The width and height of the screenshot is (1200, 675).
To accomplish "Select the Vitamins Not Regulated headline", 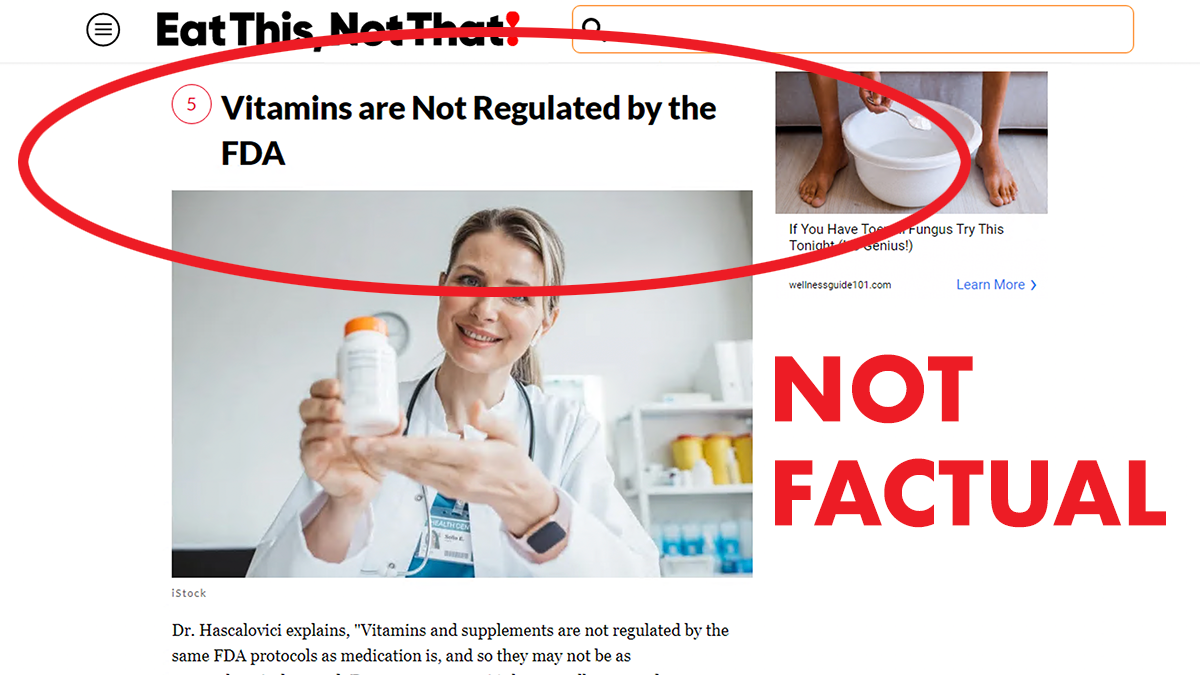I will [468, 130].
